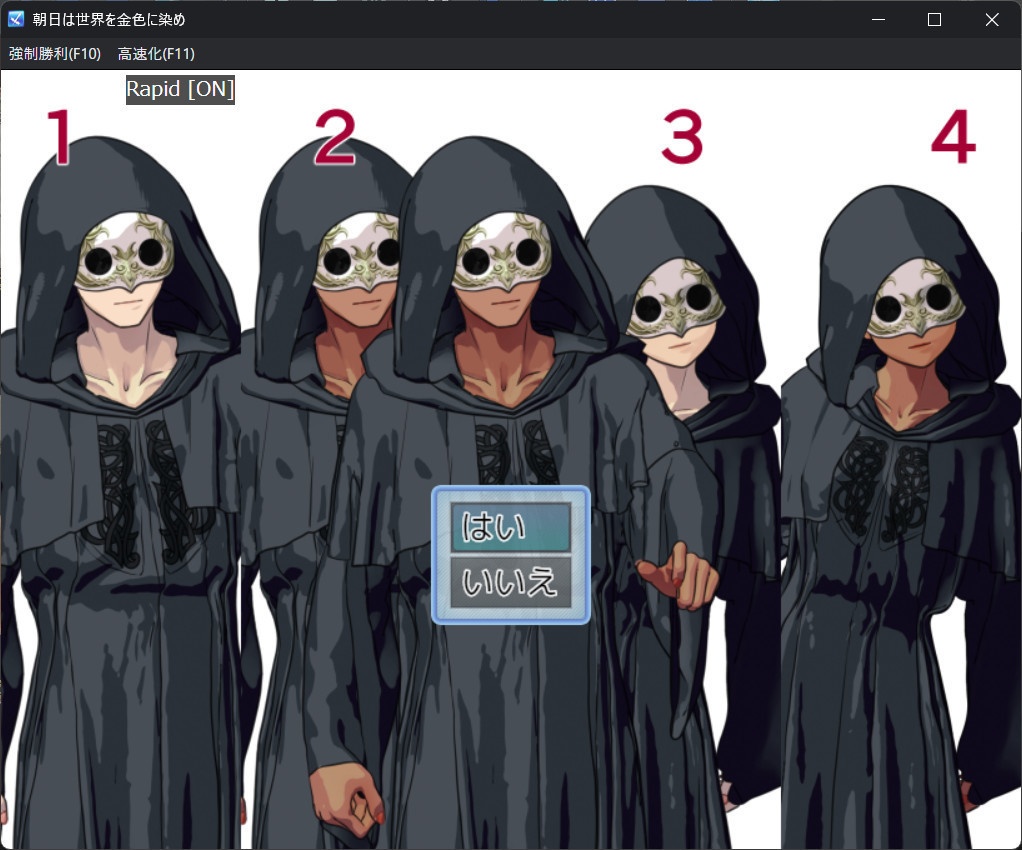Maximize the game window
The image size is (1022, 850).
[x=934, y=20]
